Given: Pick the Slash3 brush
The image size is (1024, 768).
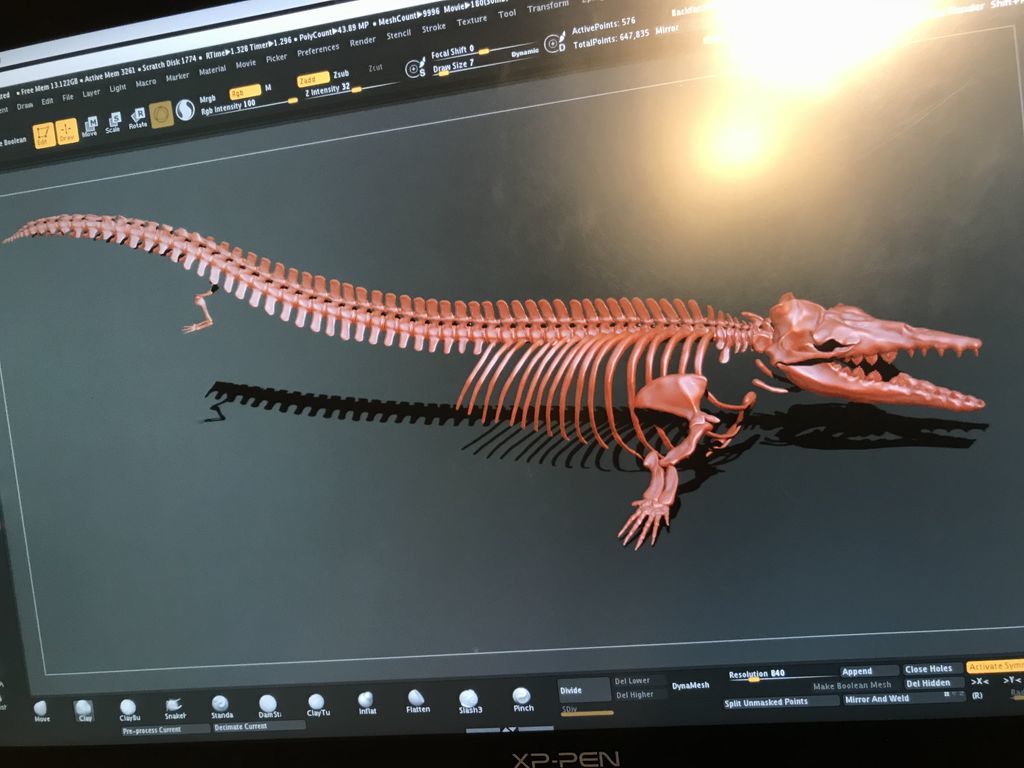Looking at the screenshot, I should click(x=470, y=702).
